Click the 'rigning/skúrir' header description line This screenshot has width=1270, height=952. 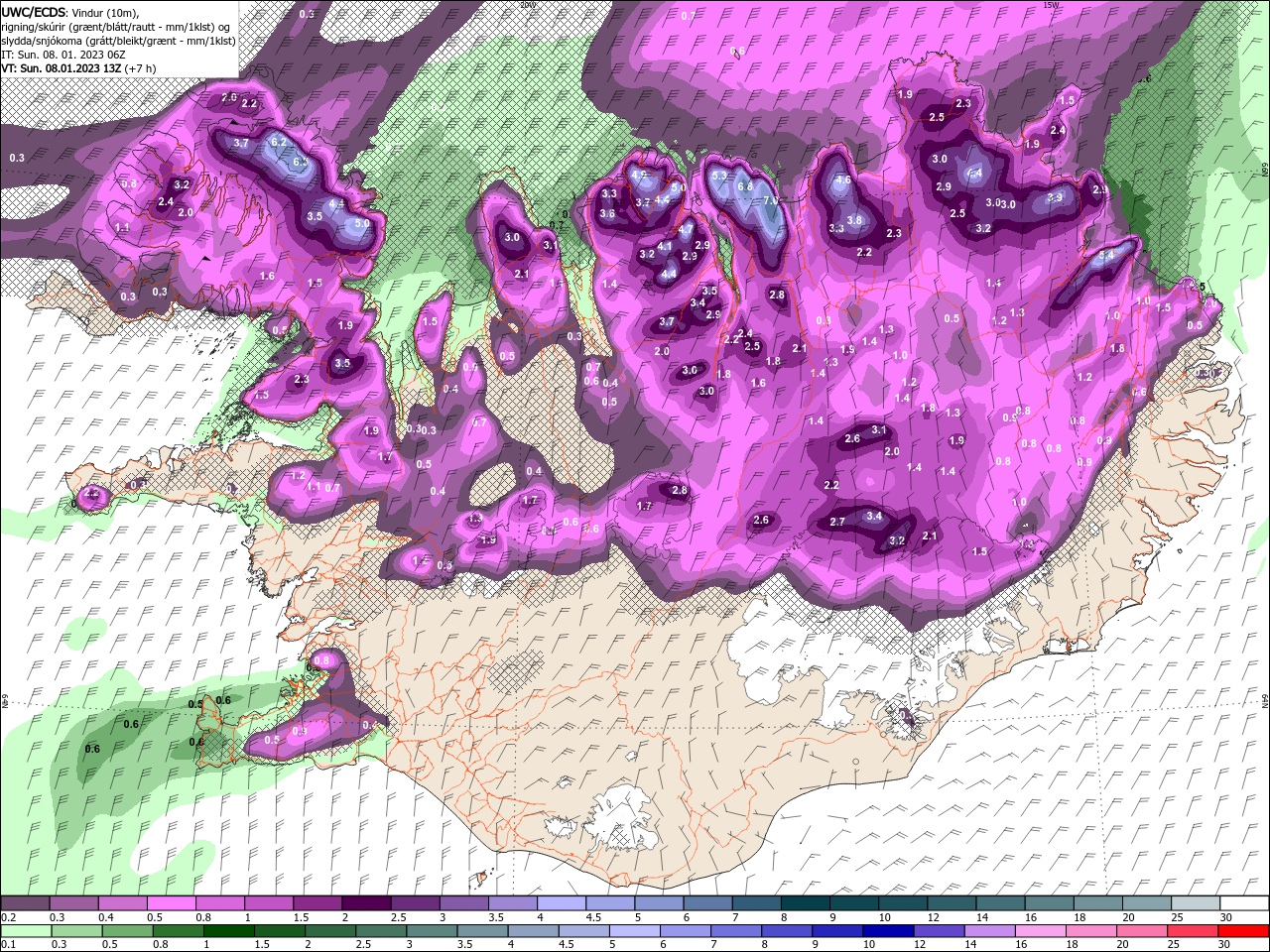click(x=117, y=26)
